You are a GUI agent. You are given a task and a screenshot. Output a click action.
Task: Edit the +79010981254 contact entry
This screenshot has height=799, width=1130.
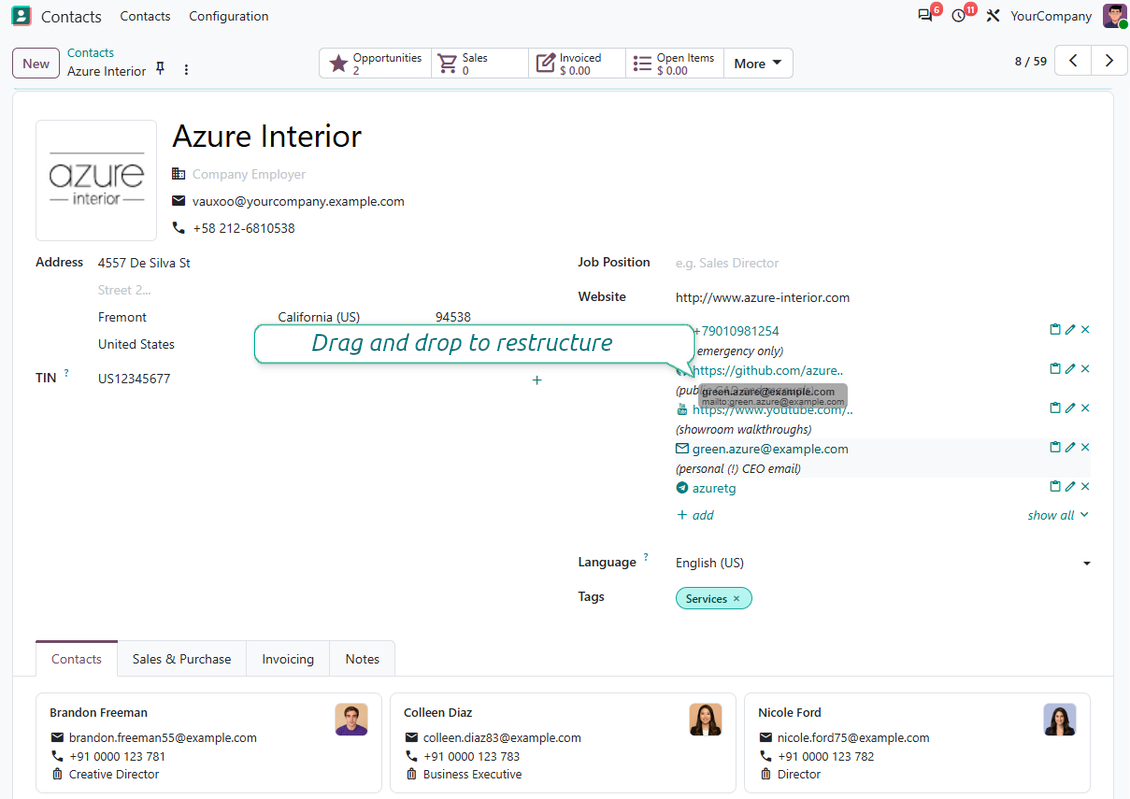tap(1070, 329)
